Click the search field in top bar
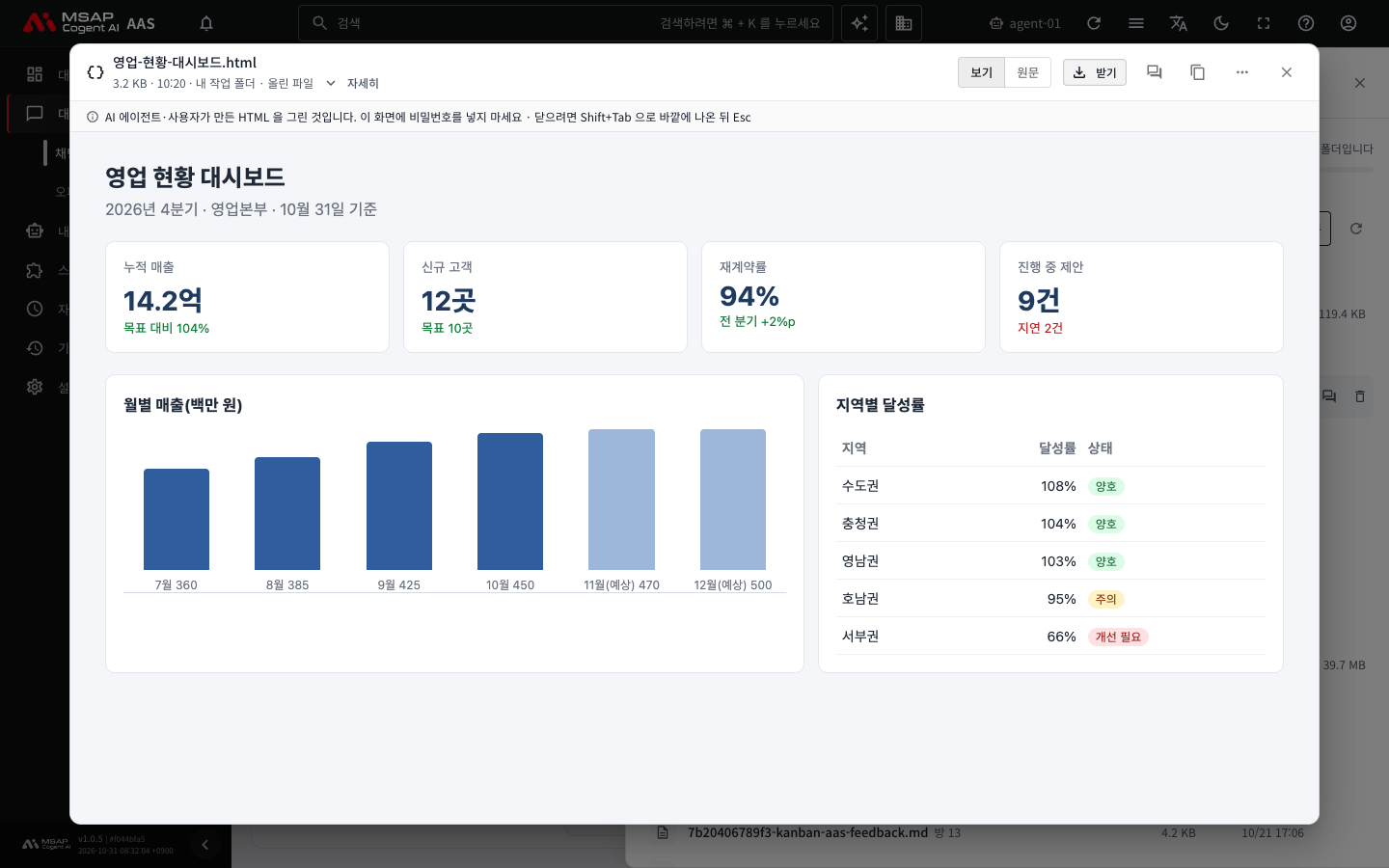The width and height of the screenshot is (1389, 868). [x=564, y=23]
